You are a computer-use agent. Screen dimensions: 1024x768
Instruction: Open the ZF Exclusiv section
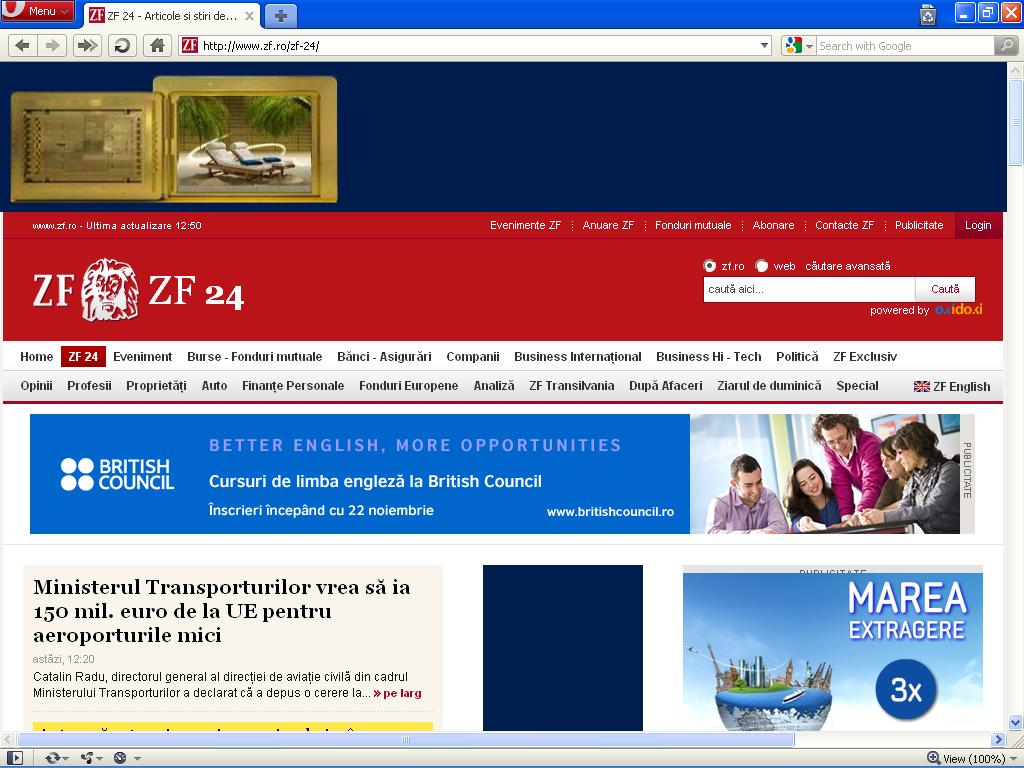click(x=865, y=357)
